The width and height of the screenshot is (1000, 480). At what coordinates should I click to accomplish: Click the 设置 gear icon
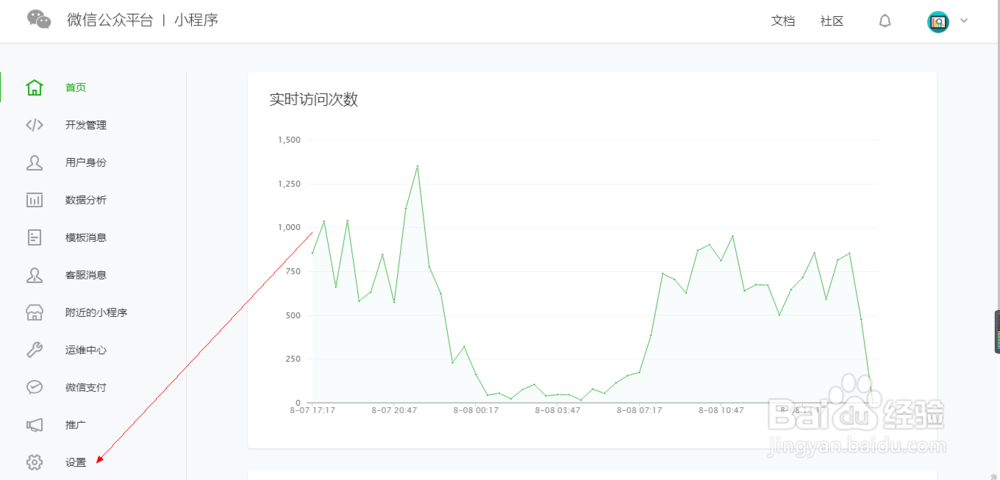(34, 462)
